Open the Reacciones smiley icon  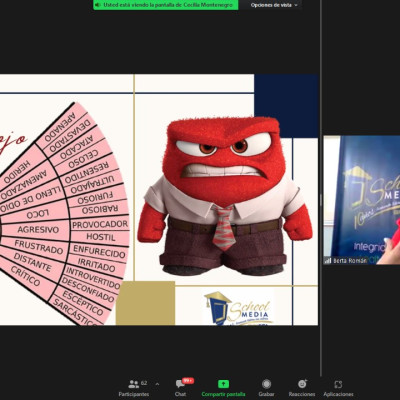pos(302,384)
